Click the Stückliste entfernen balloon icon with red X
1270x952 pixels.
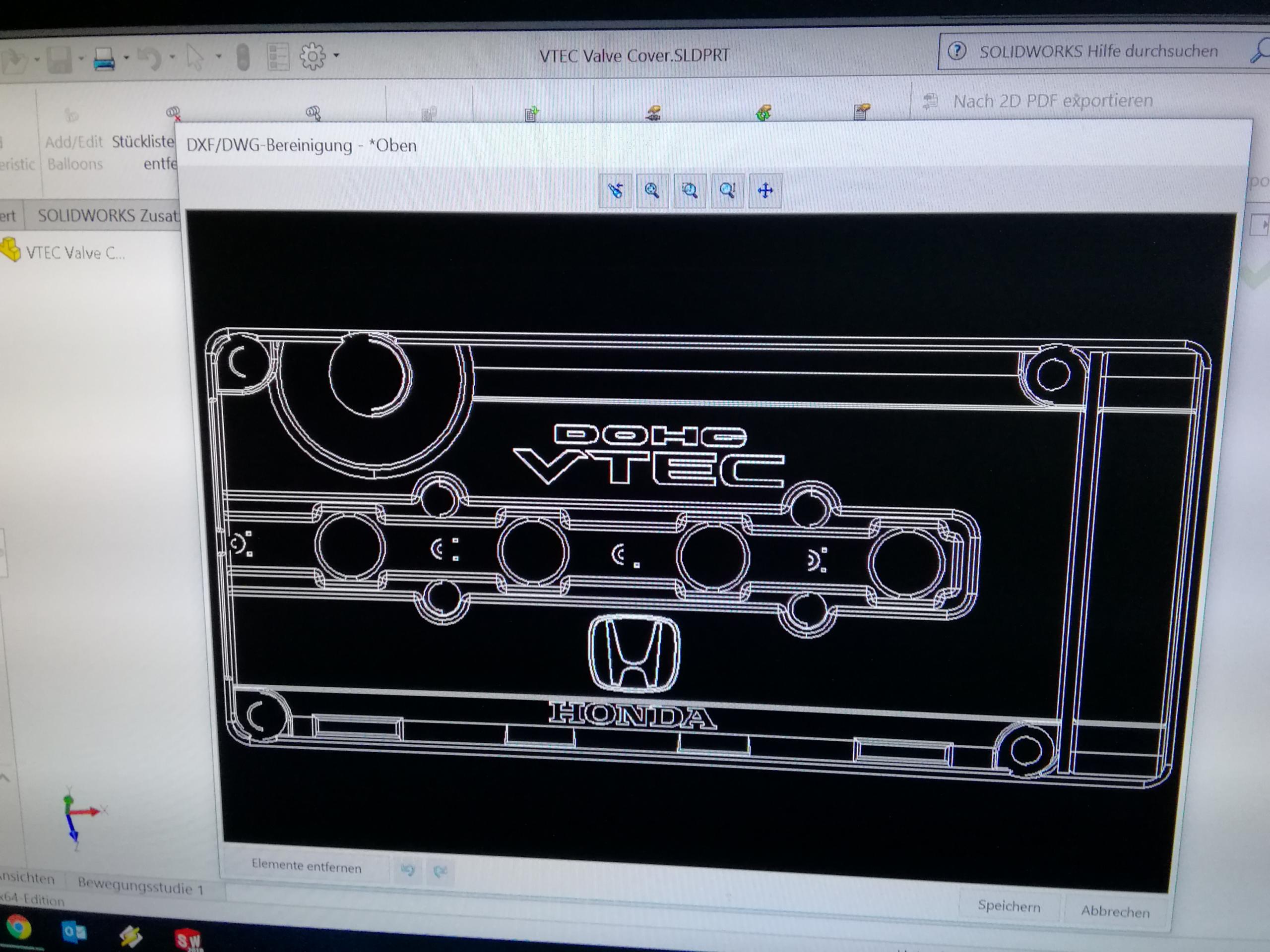tap(174, 113)
